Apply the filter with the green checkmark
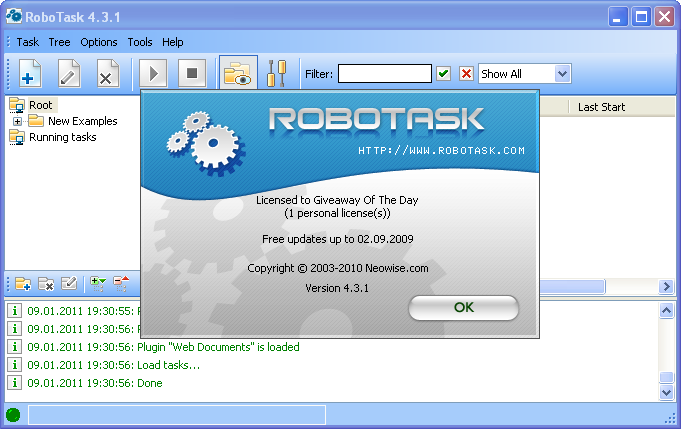Viewport: 681px width, 429px height. [443, 74]
